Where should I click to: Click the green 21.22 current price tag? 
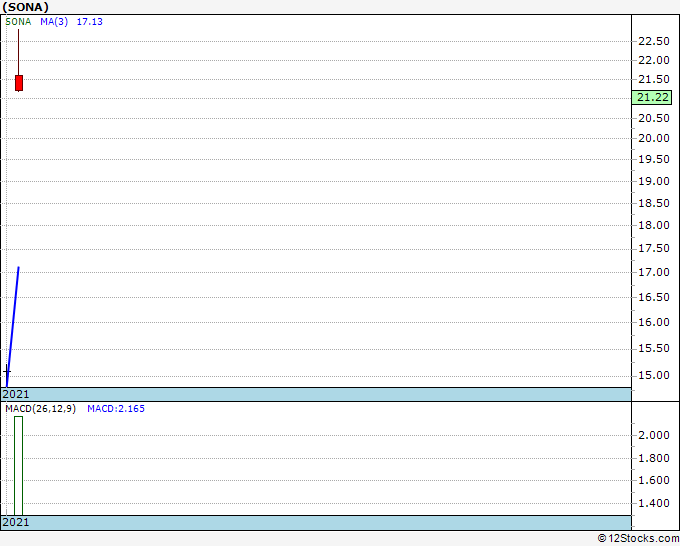[652, 97]
